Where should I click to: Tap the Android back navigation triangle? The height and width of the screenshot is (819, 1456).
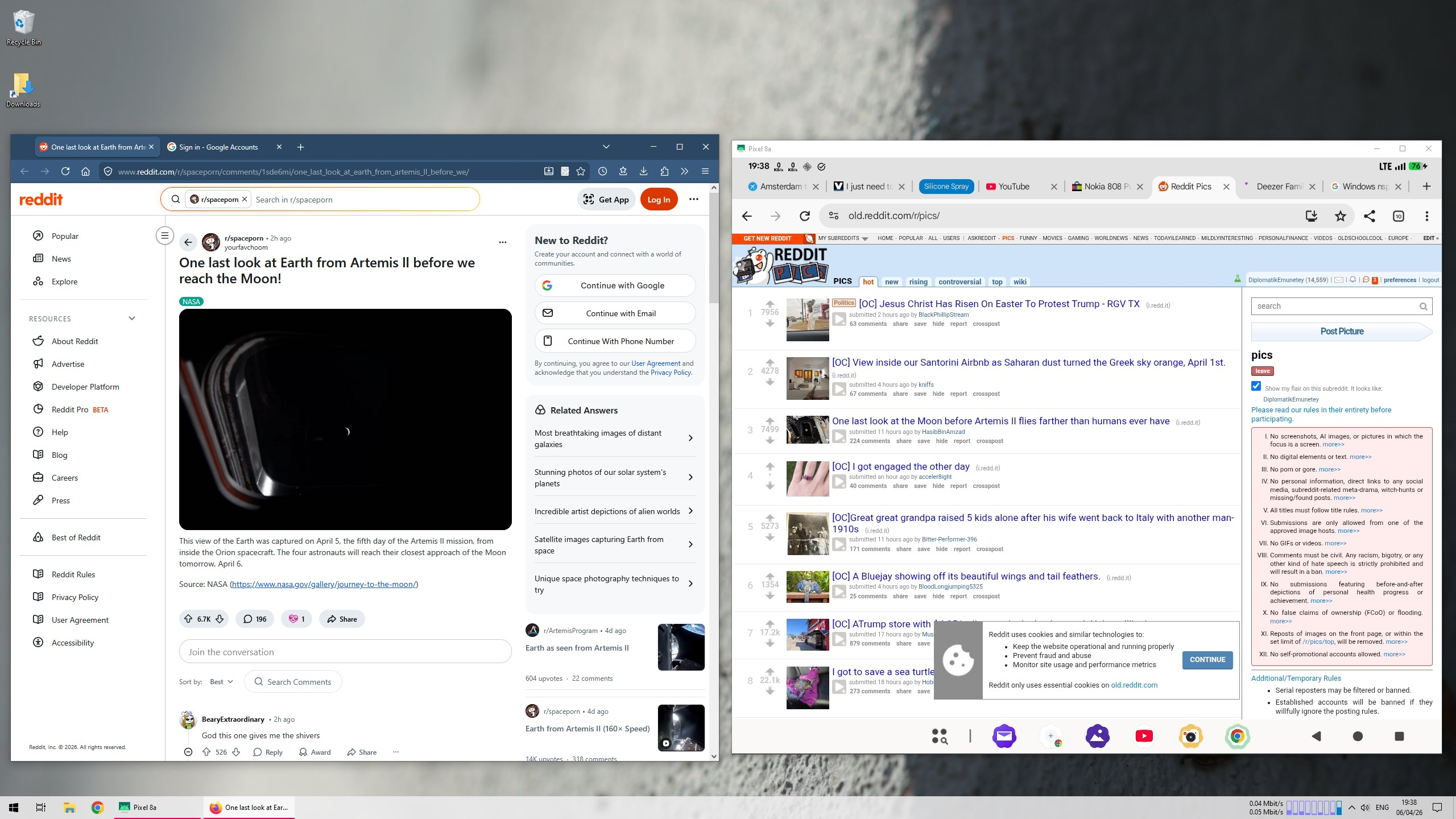(1316, 737)
